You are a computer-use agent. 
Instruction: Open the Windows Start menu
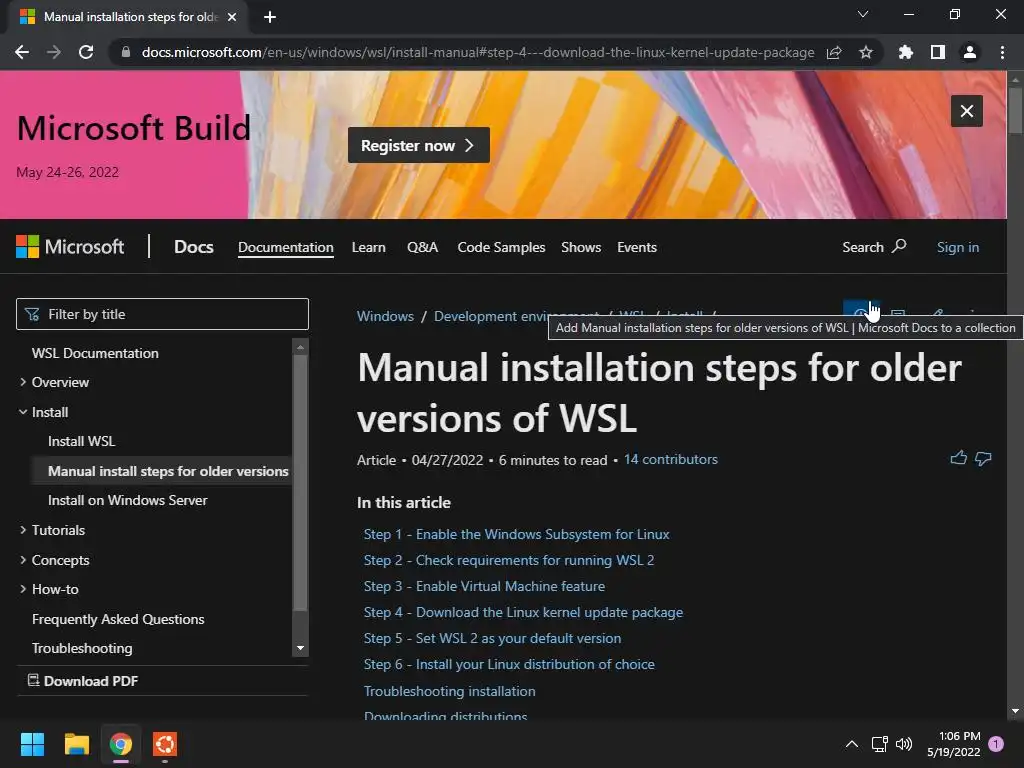pos(32,744)
